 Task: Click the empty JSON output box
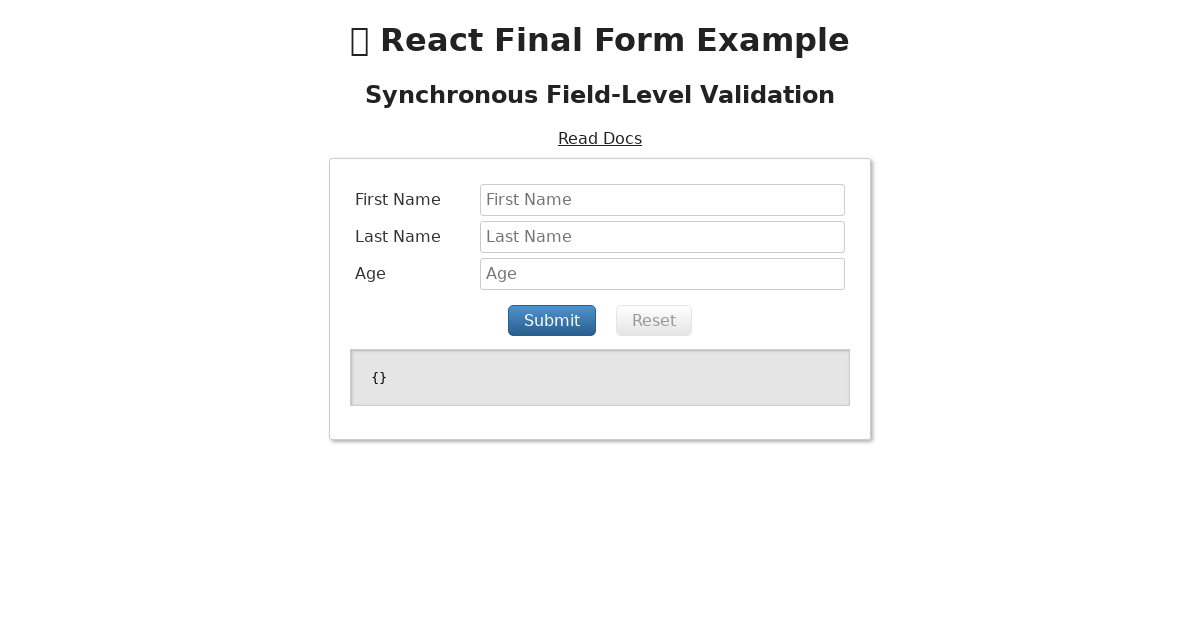point(600,377)
